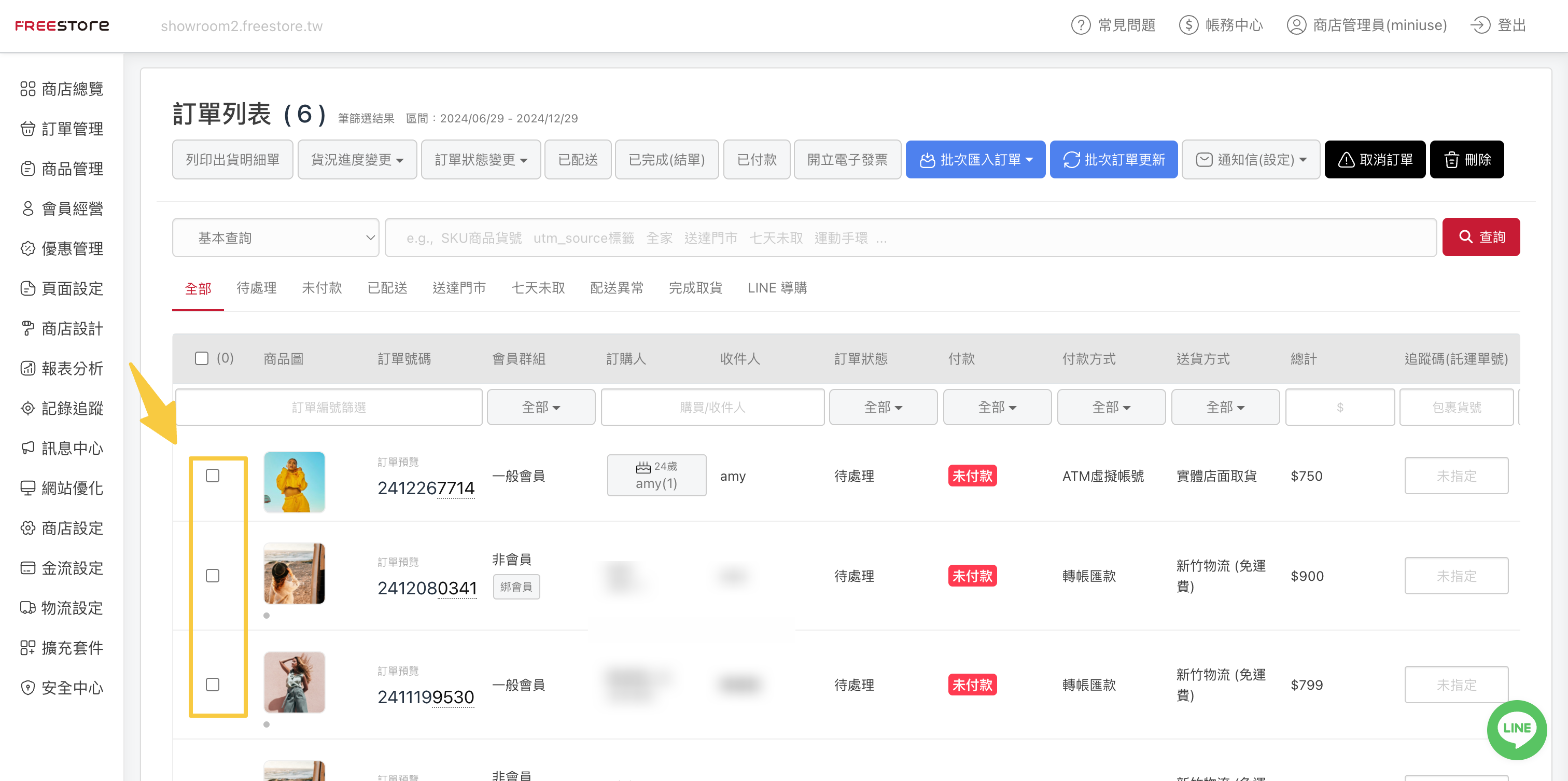Open 頁面設定 page icon
The image size is (1568, 781).
pos(28,288)
